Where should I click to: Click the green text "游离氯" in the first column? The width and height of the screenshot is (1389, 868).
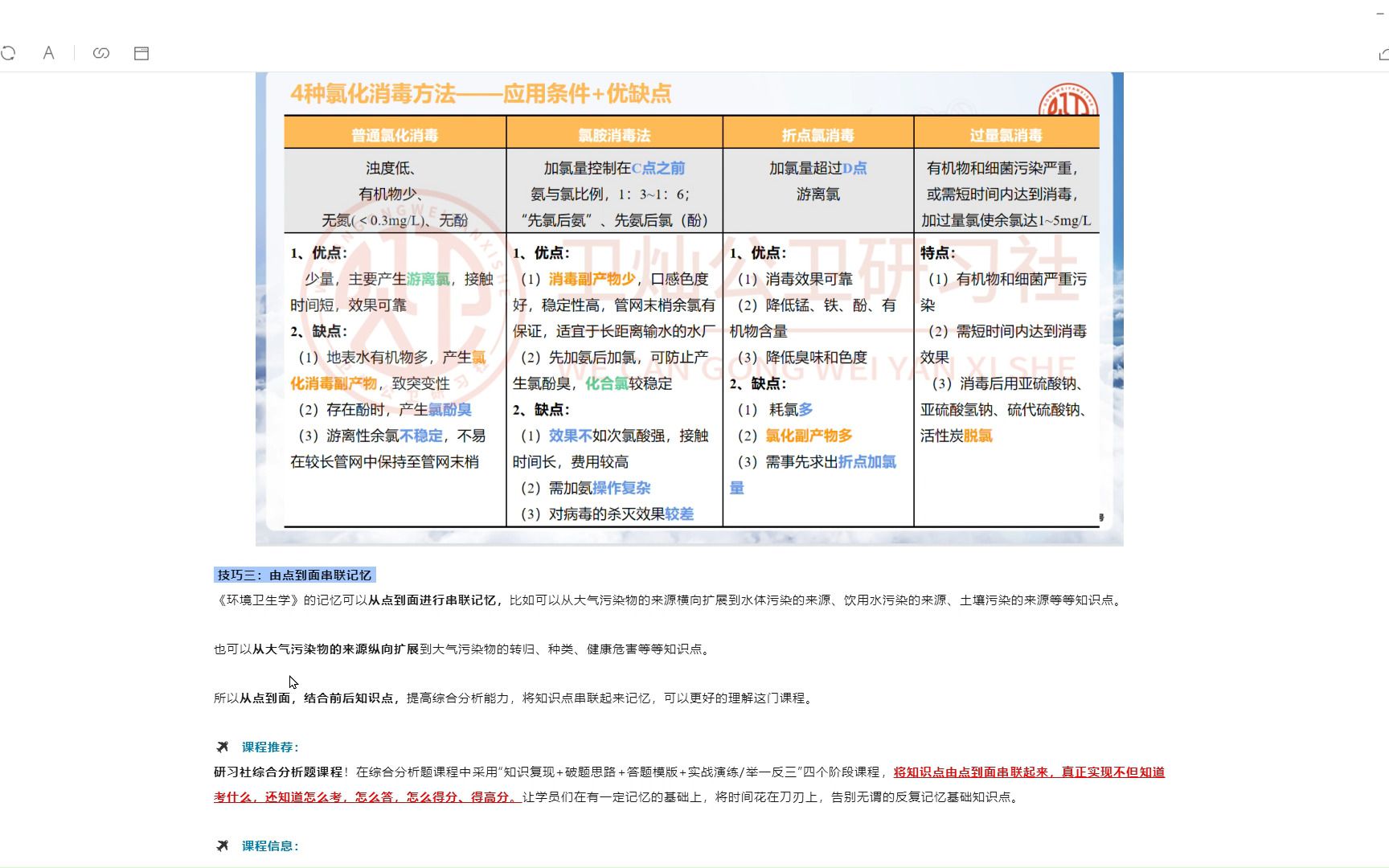[428, 279]
